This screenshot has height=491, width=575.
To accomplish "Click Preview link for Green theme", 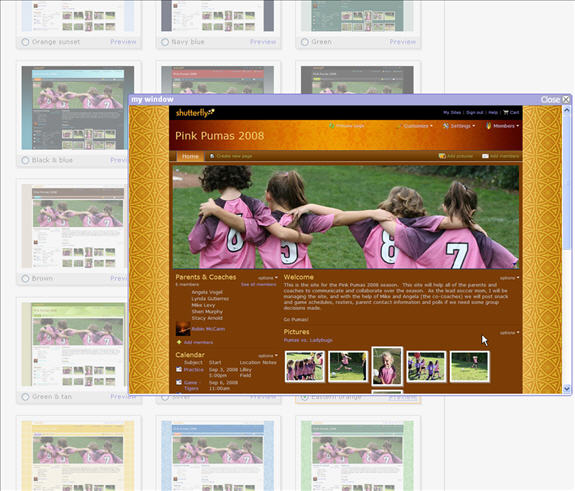I will click(x=403, y=42).
